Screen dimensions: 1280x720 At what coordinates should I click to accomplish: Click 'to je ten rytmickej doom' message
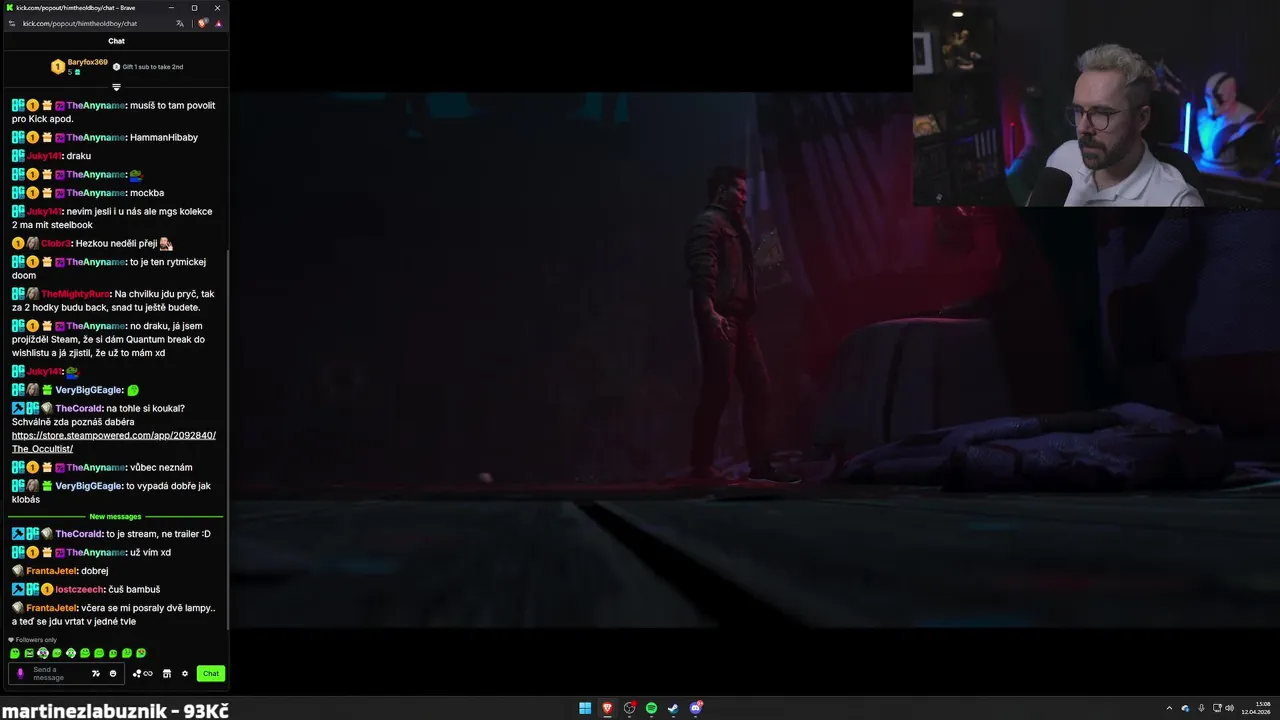[109, 269]
